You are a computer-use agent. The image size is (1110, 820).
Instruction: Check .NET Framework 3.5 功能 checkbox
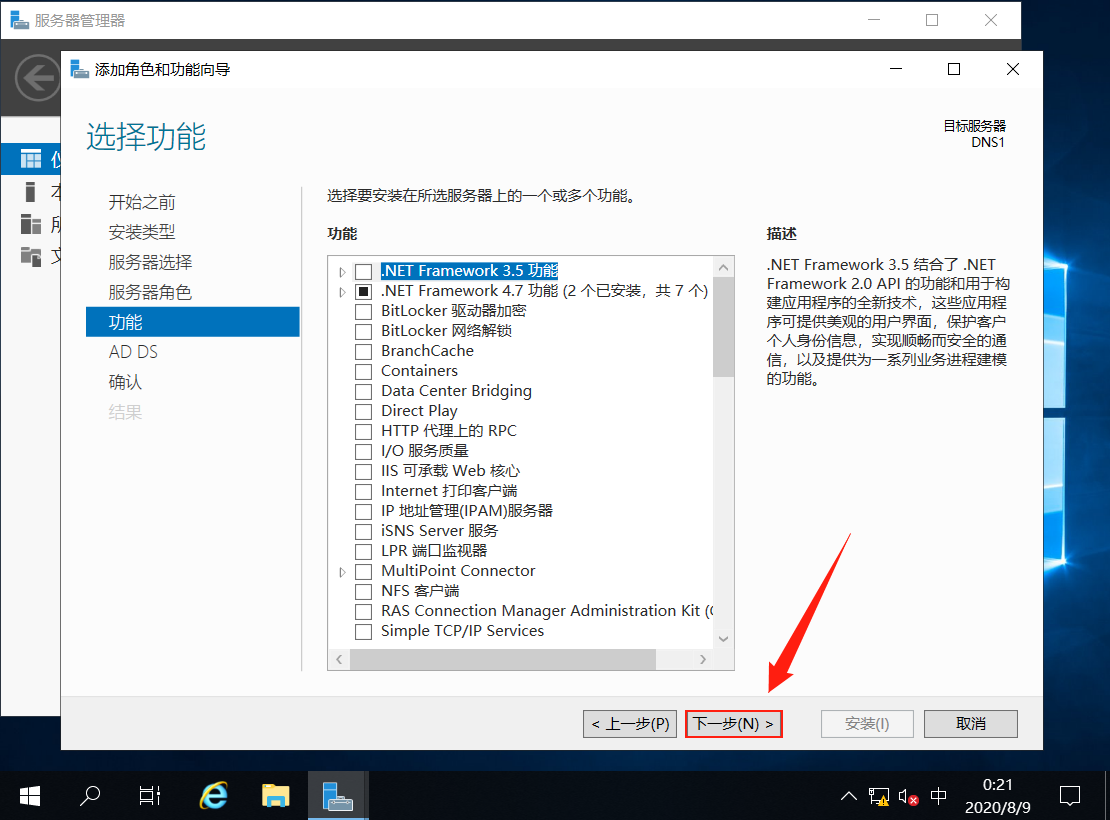point(363,271)
